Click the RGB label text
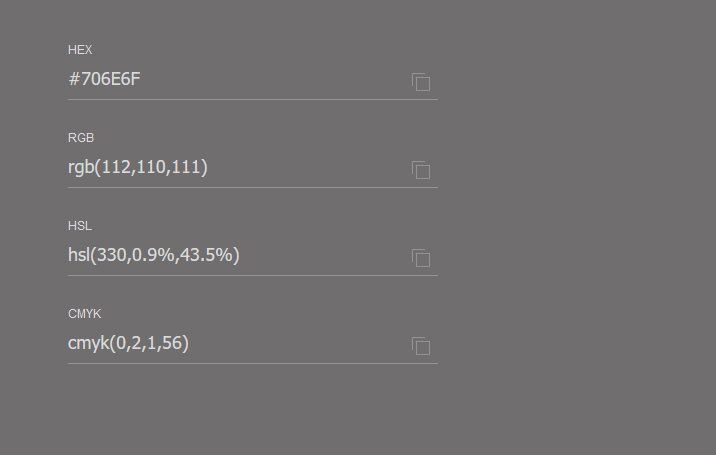The height and width of the screenshot is (455, 716). pyautogui.click(x=81, y=138)
